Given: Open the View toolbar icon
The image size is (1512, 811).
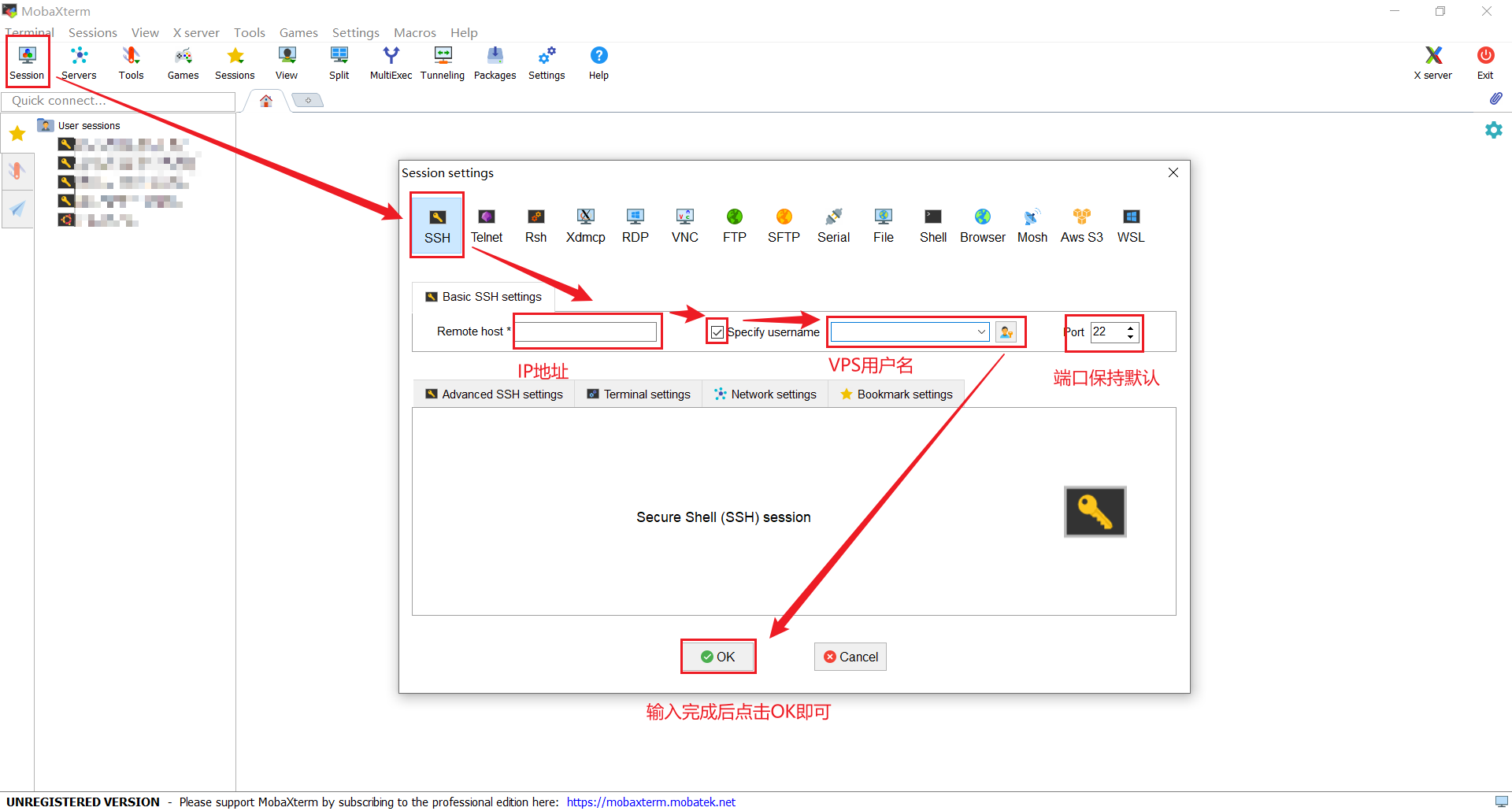Looking at the screenshot, I should pos(287,63).
